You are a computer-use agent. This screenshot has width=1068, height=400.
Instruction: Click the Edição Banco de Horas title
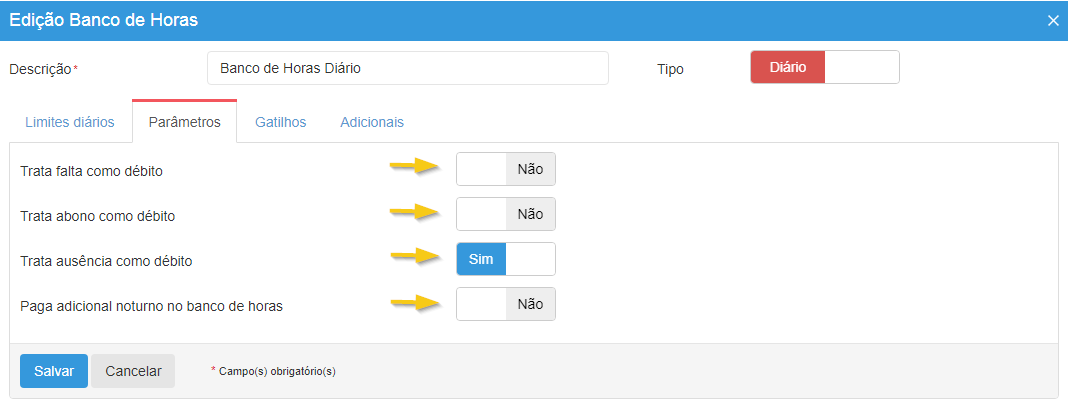pos(104,20)
